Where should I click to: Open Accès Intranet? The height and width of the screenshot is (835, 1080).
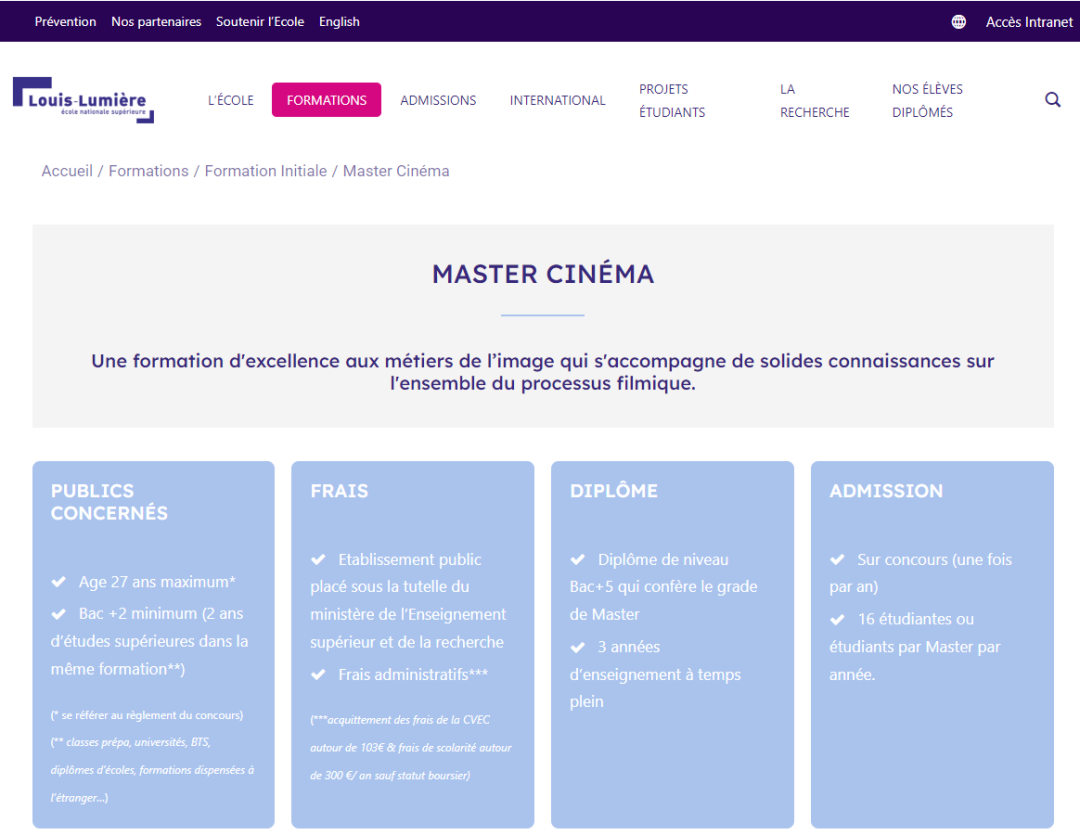pos(1029,22)
